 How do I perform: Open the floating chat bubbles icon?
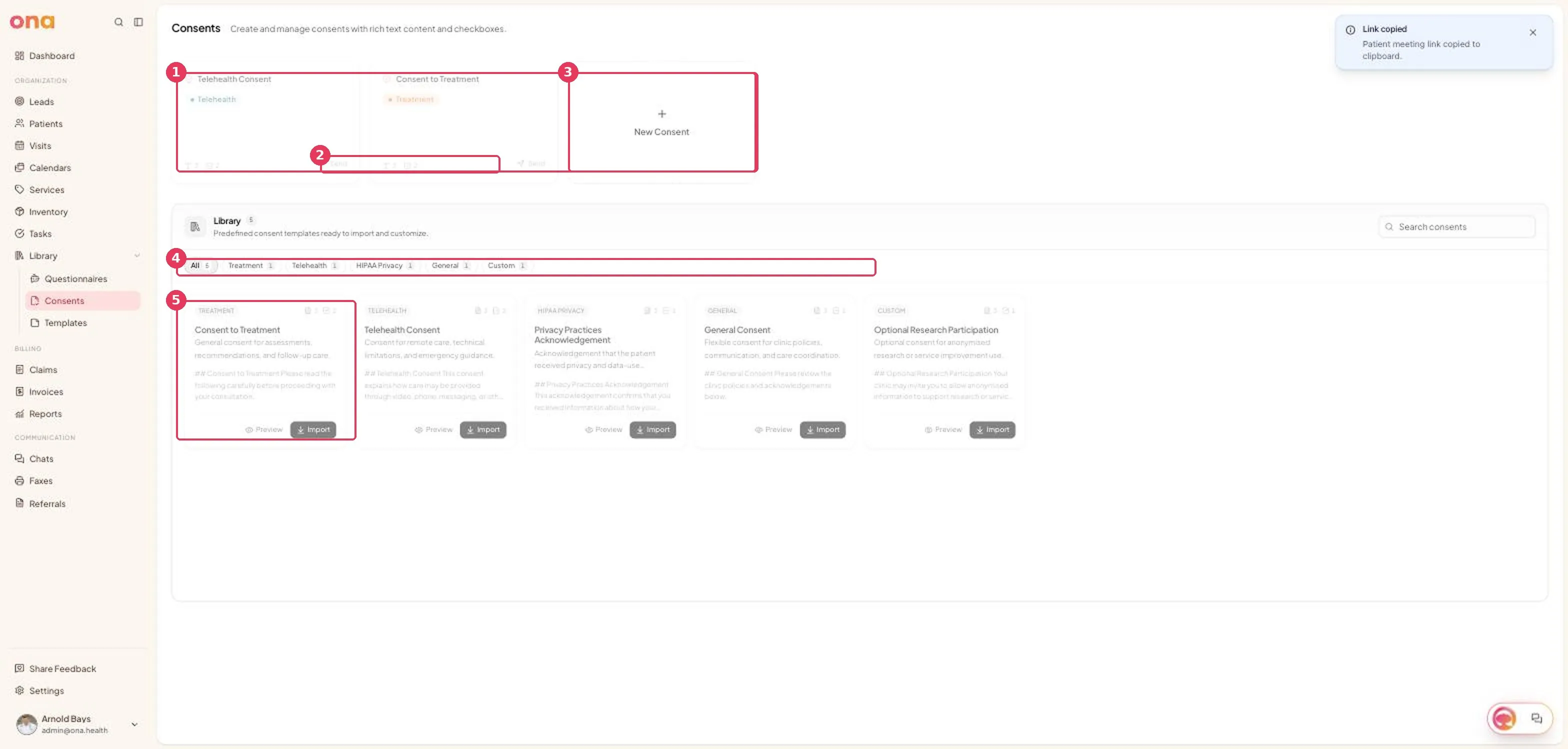click(x=1537, y=718)
